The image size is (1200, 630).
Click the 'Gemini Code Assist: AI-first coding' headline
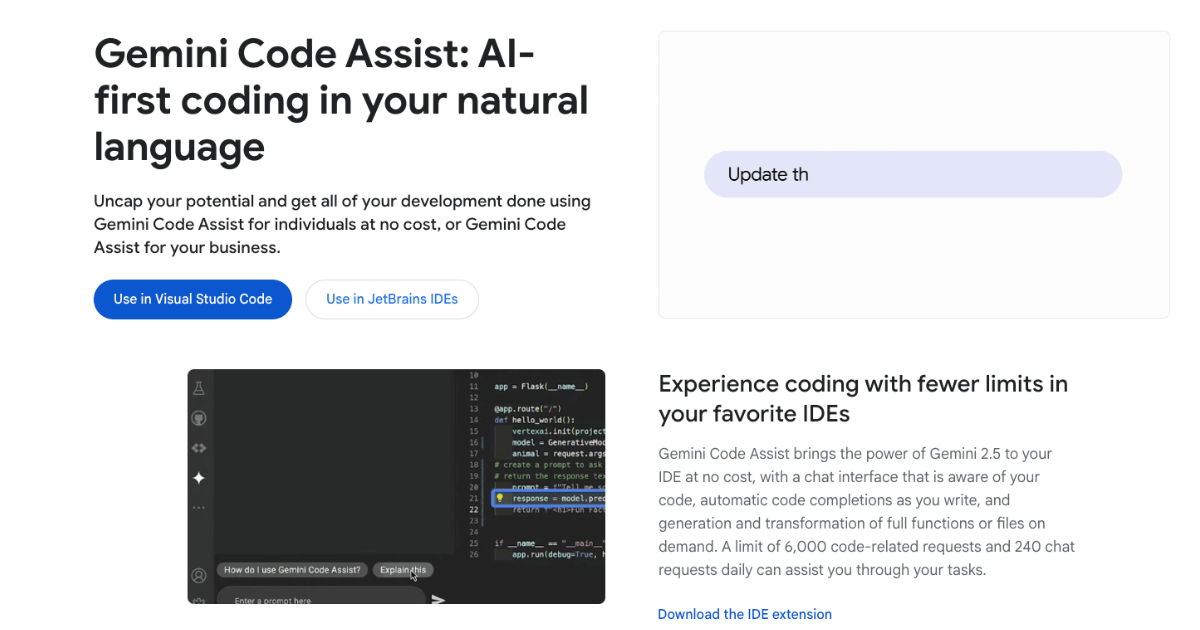341,99
